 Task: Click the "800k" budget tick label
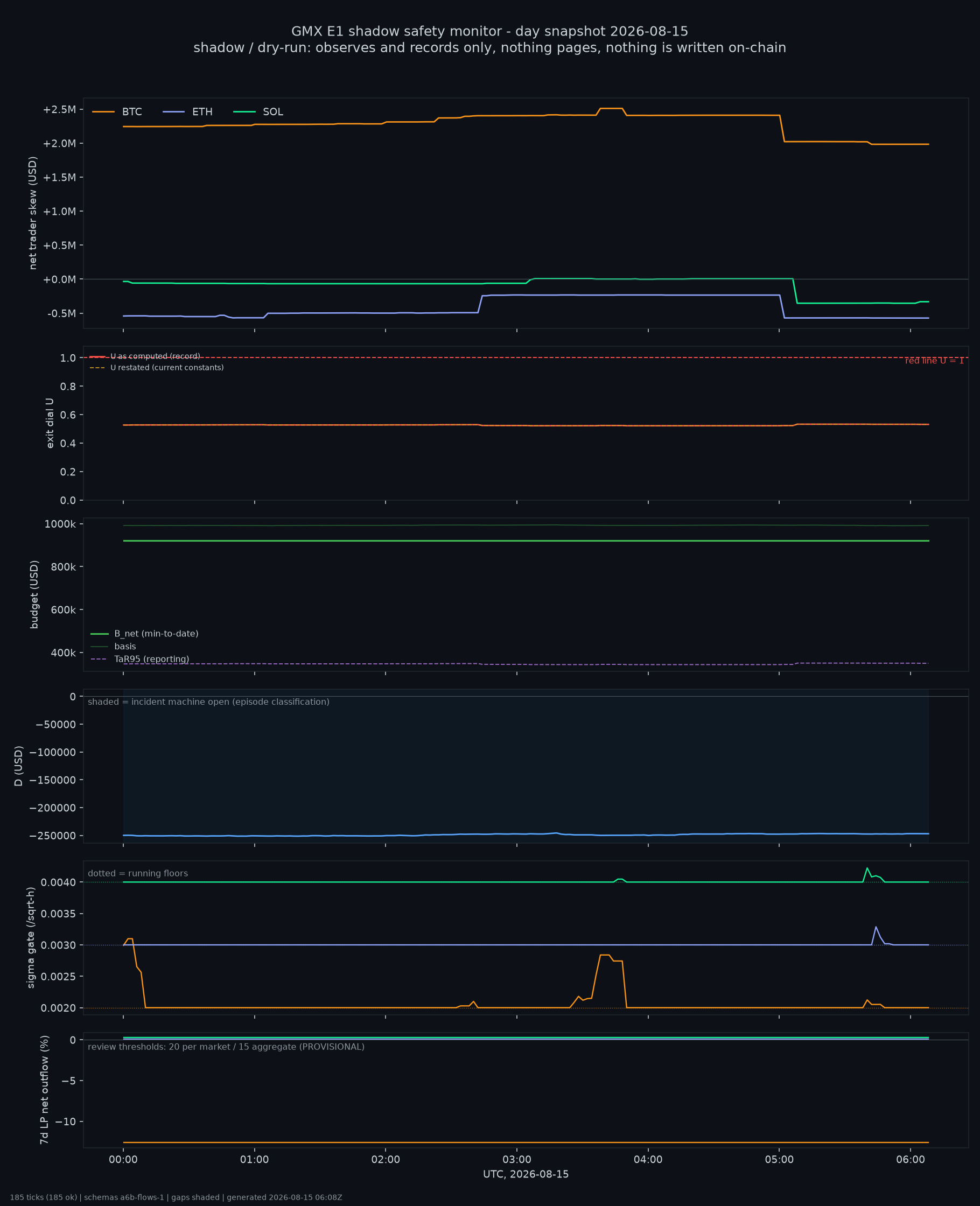[x=63, y=567]
